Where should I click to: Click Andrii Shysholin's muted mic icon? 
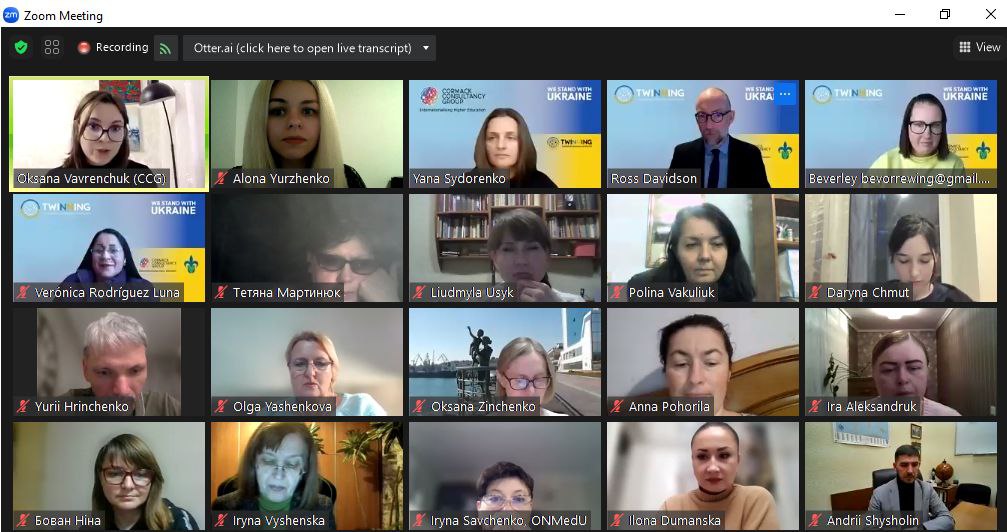click(x=816, y=520)
